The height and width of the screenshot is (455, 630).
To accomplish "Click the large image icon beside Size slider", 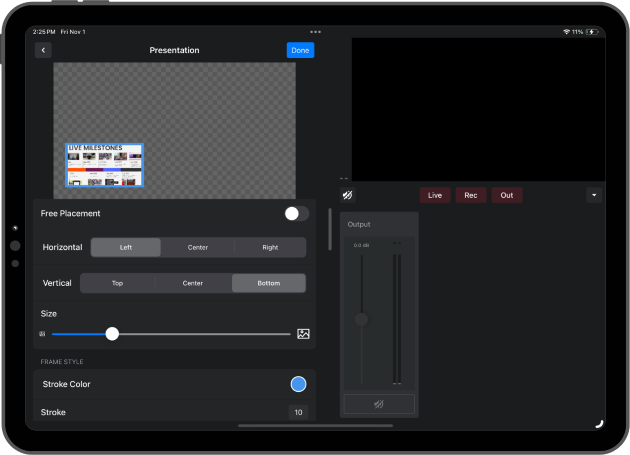I will (303, 334).
